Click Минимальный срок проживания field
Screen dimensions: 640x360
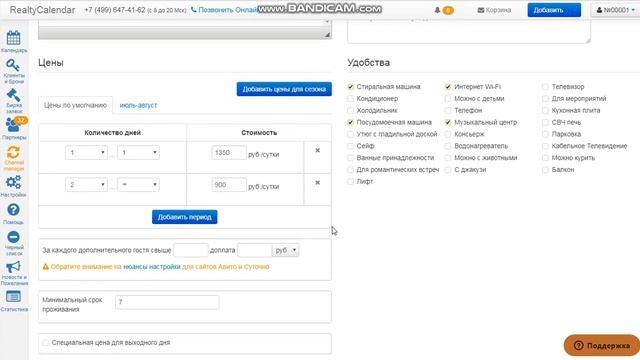pyautogui.click(x=167, y=302)
